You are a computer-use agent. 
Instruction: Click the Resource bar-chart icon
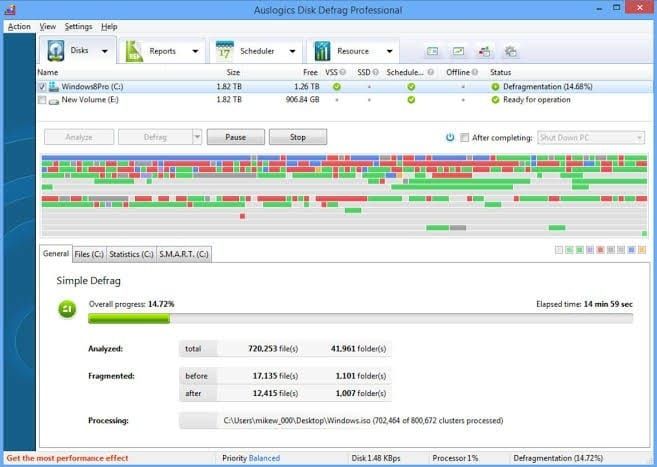[x=322, y=51]
